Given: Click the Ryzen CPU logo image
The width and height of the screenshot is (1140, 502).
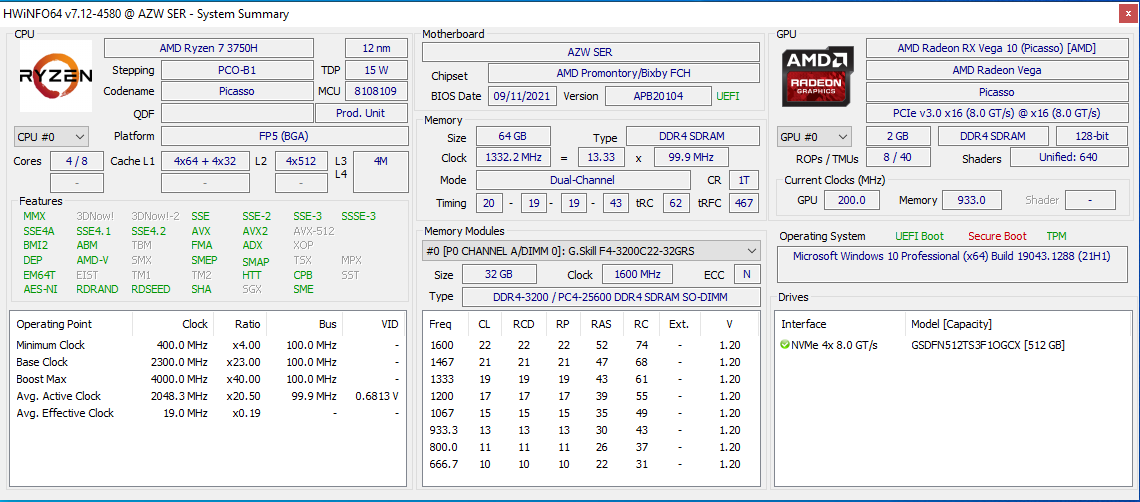Looking at the screenshot, I should [55, 76].
